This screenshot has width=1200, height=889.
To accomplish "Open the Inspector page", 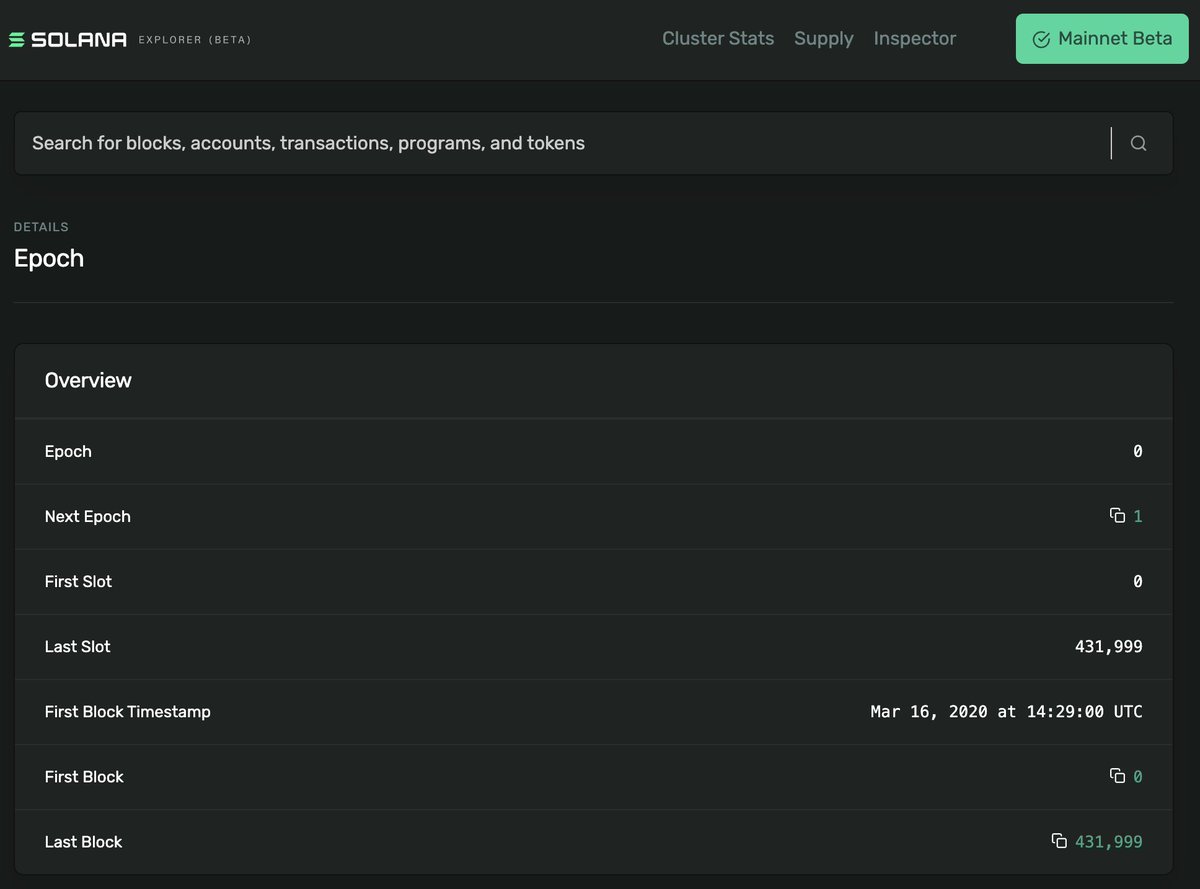I will 915,39.
